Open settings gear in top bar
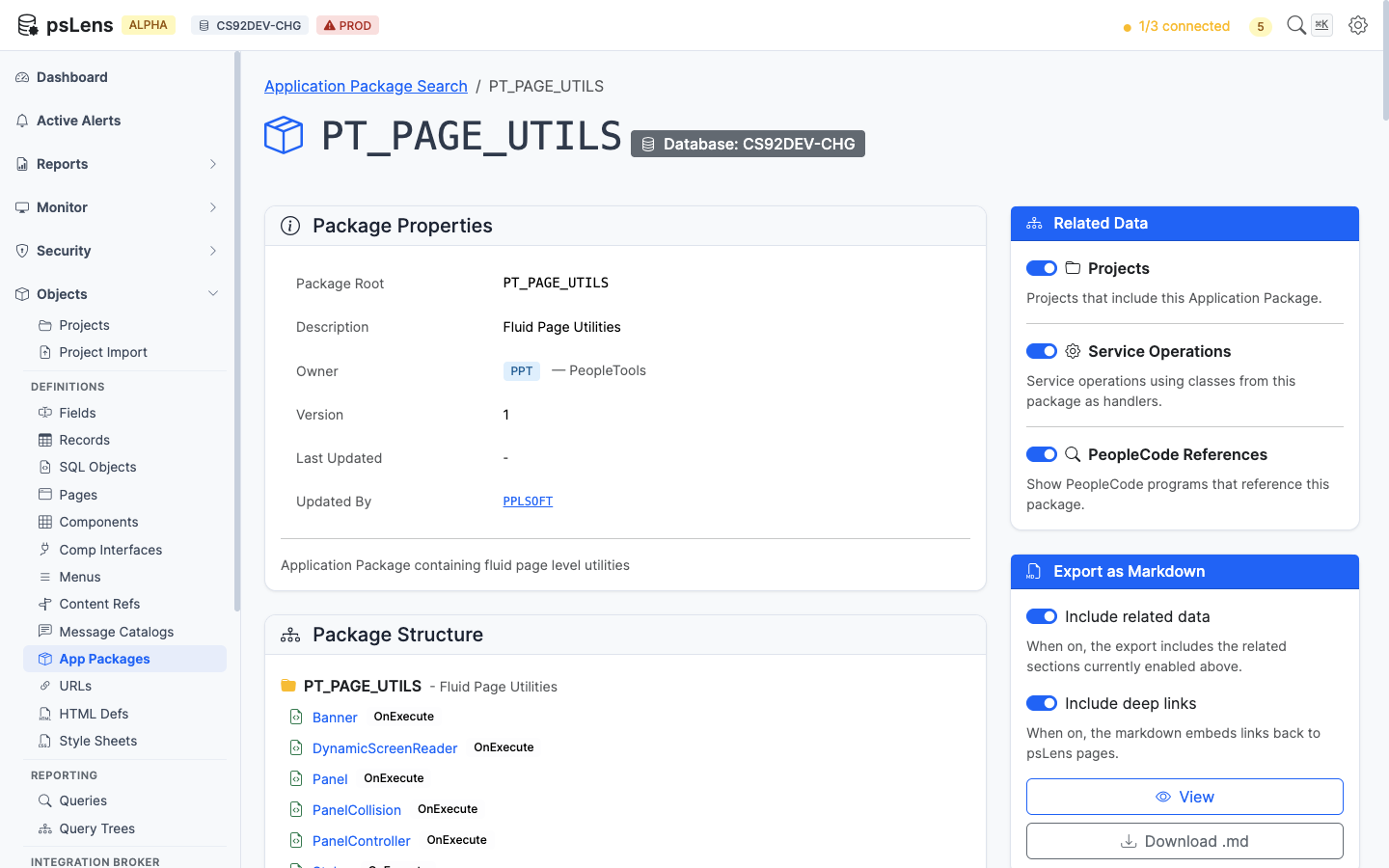The image size is (1389, 868). tap(1358, 25)
